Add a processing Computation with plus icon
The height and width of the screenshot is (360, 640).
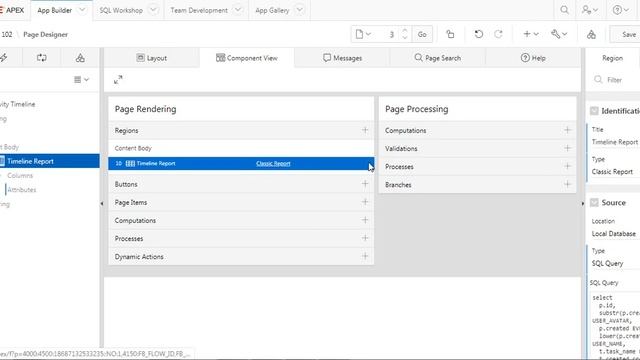coord(567,130)
